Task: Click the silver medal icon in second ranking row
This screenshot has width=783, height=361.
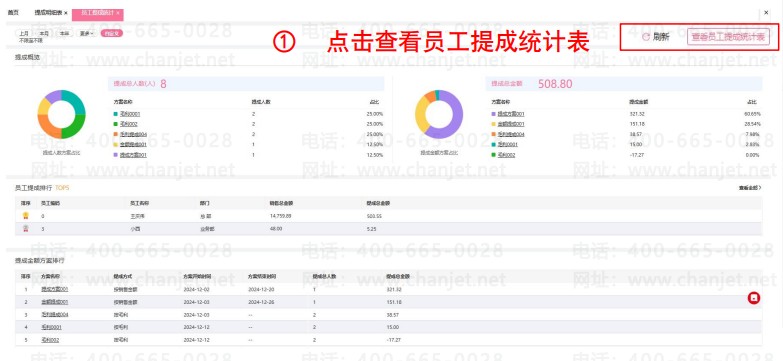Action: click(25, 229)
